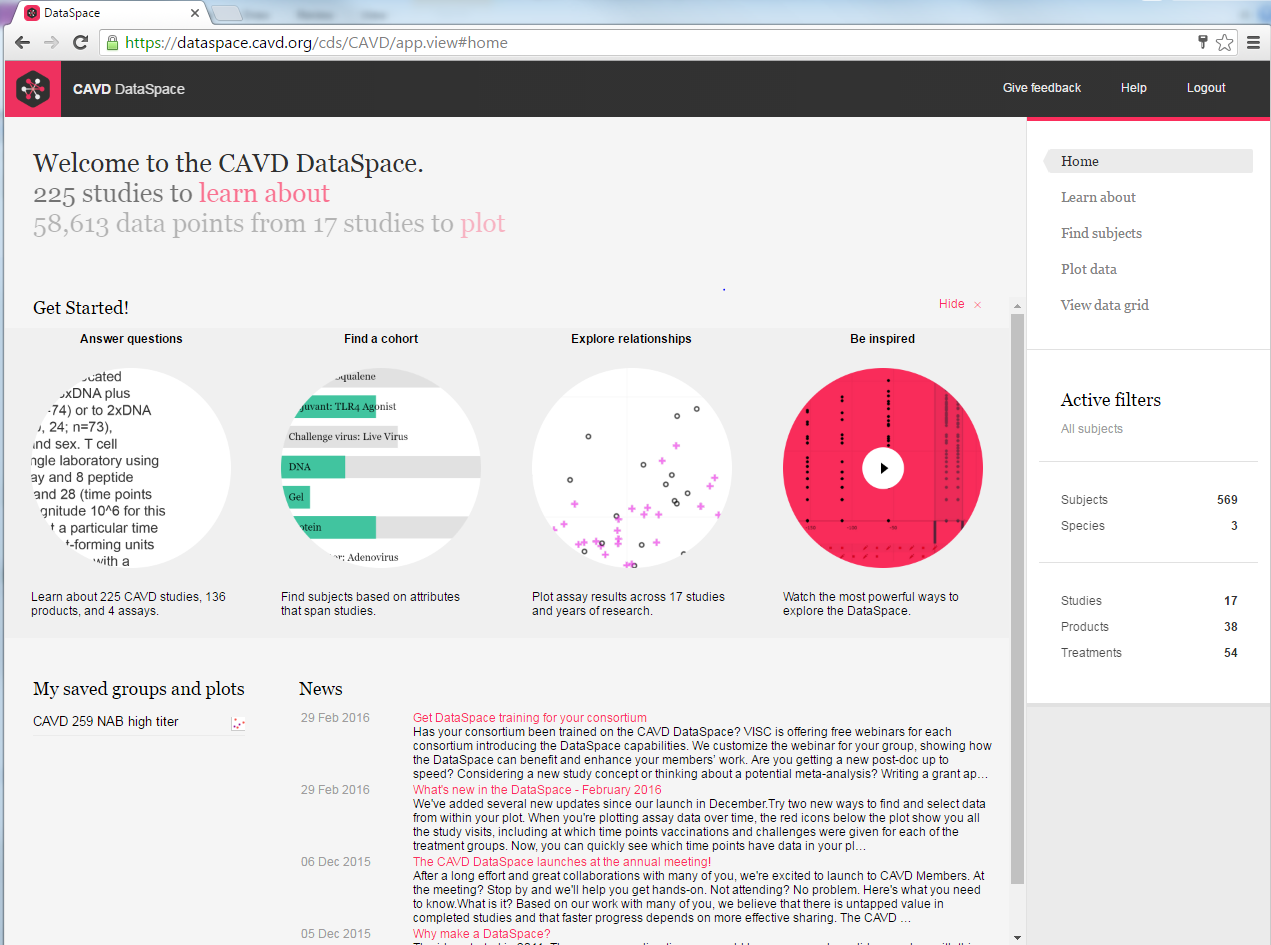Click the 'Answer questions' heading
1271x945 pixels.
point(131,339)
